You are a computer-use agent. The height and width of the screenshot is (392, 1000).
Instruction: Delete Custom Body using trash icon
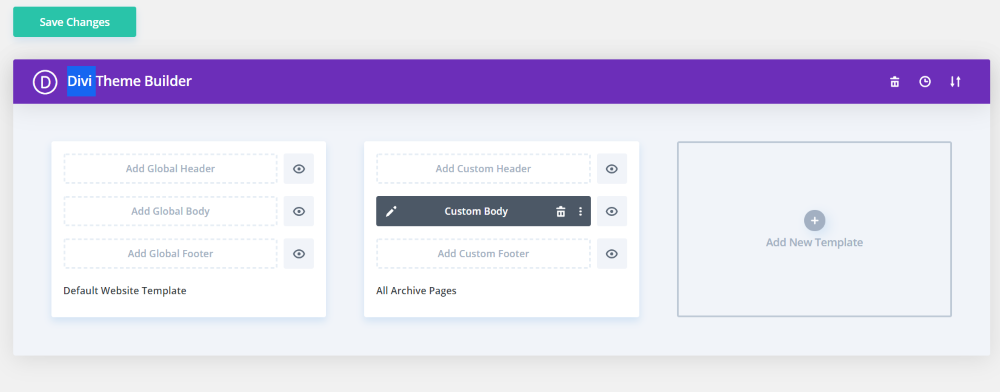[x=561, y=211]
